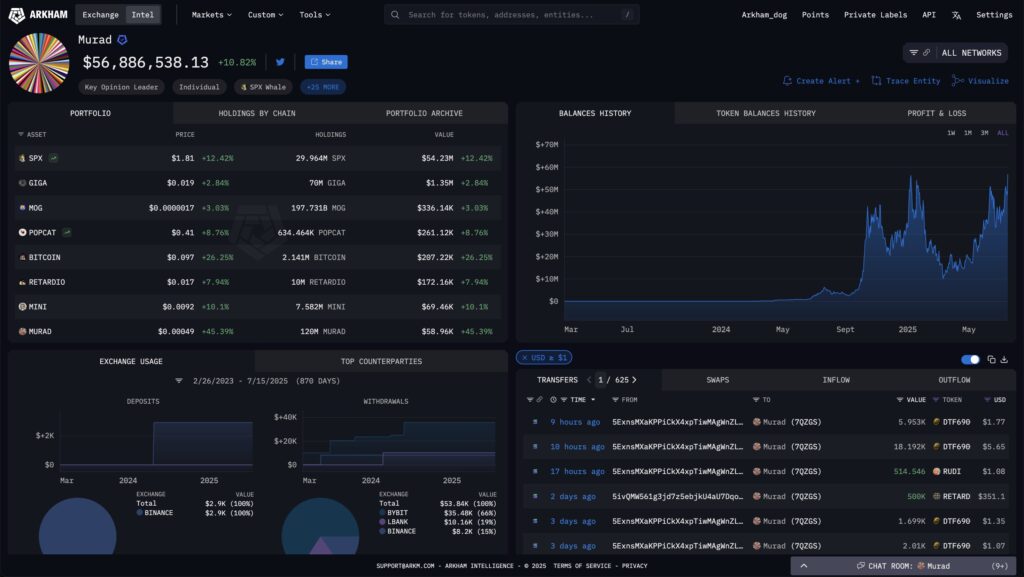Download transfers with the download icon
The width and height of the screenshot is (1024, 577).
1004,359
